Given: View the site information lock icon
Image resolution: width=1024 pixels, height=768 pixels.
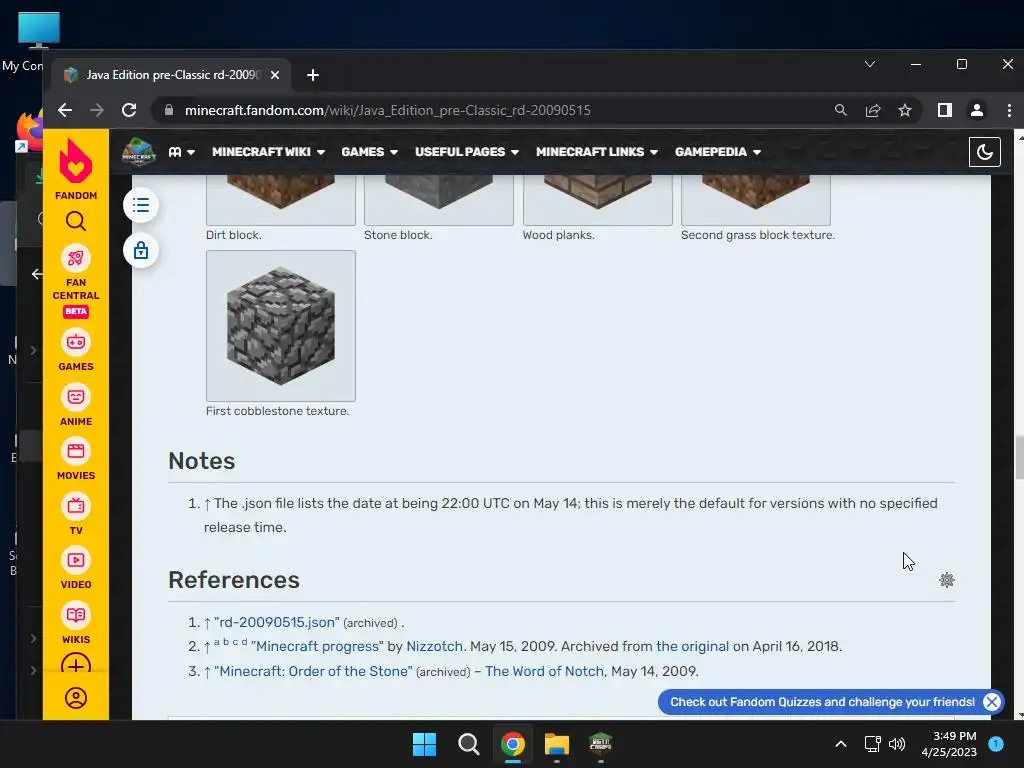Looking at the screenshot, I should point(168,110).
